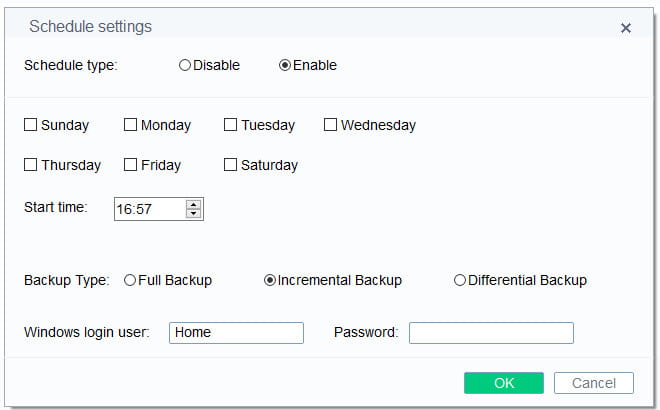Click the Windows login user field
The image size is (660, 410).
pyautogui.click(x=236, y=333)
